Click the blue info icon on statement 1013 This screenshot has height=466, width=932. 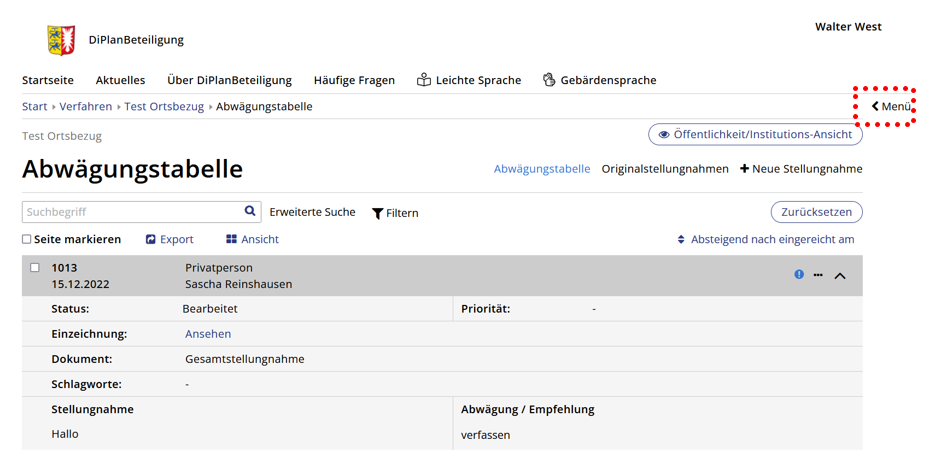[799, 275]
